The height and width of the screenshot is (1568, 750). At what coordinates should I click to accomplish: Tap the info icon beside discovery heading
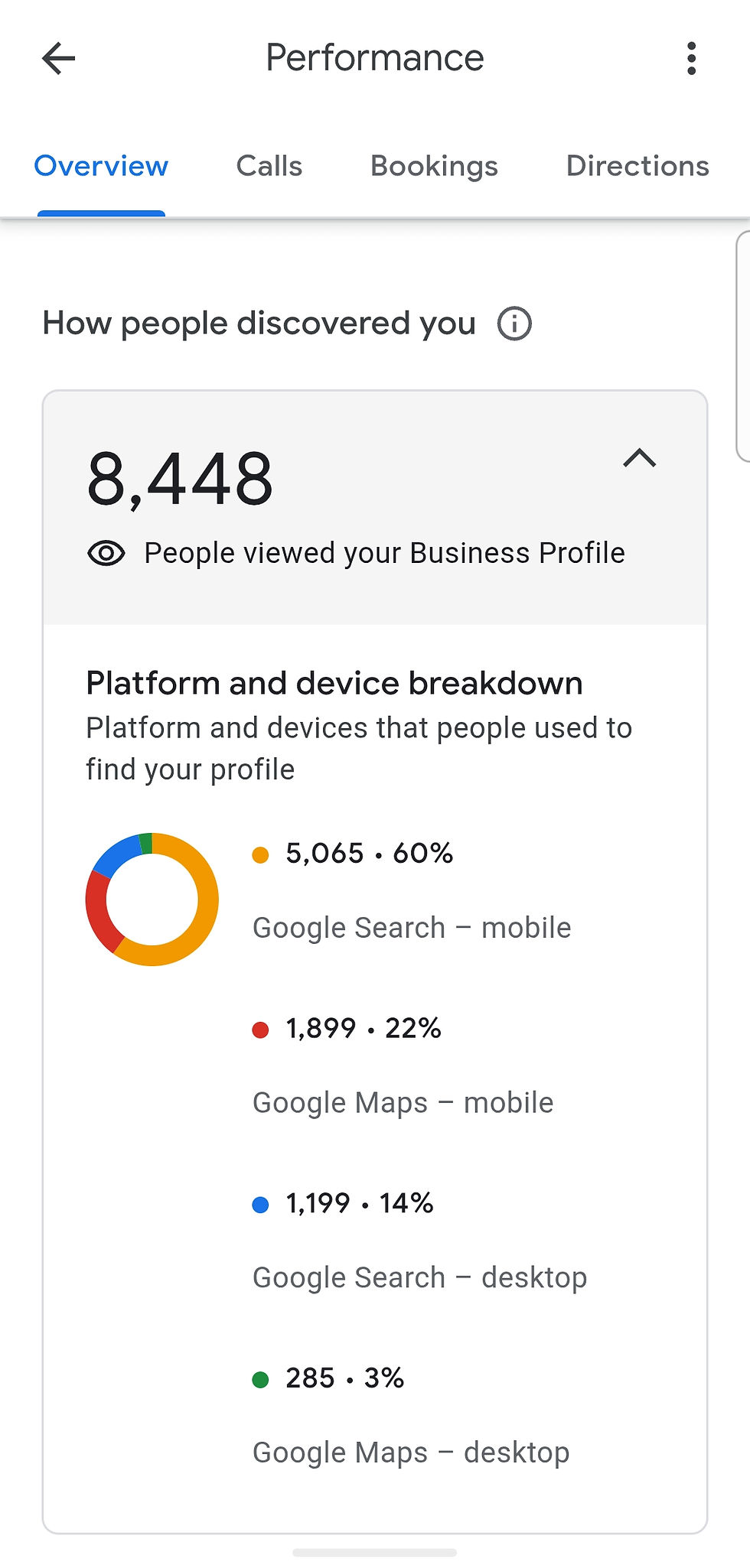(514, 324)
